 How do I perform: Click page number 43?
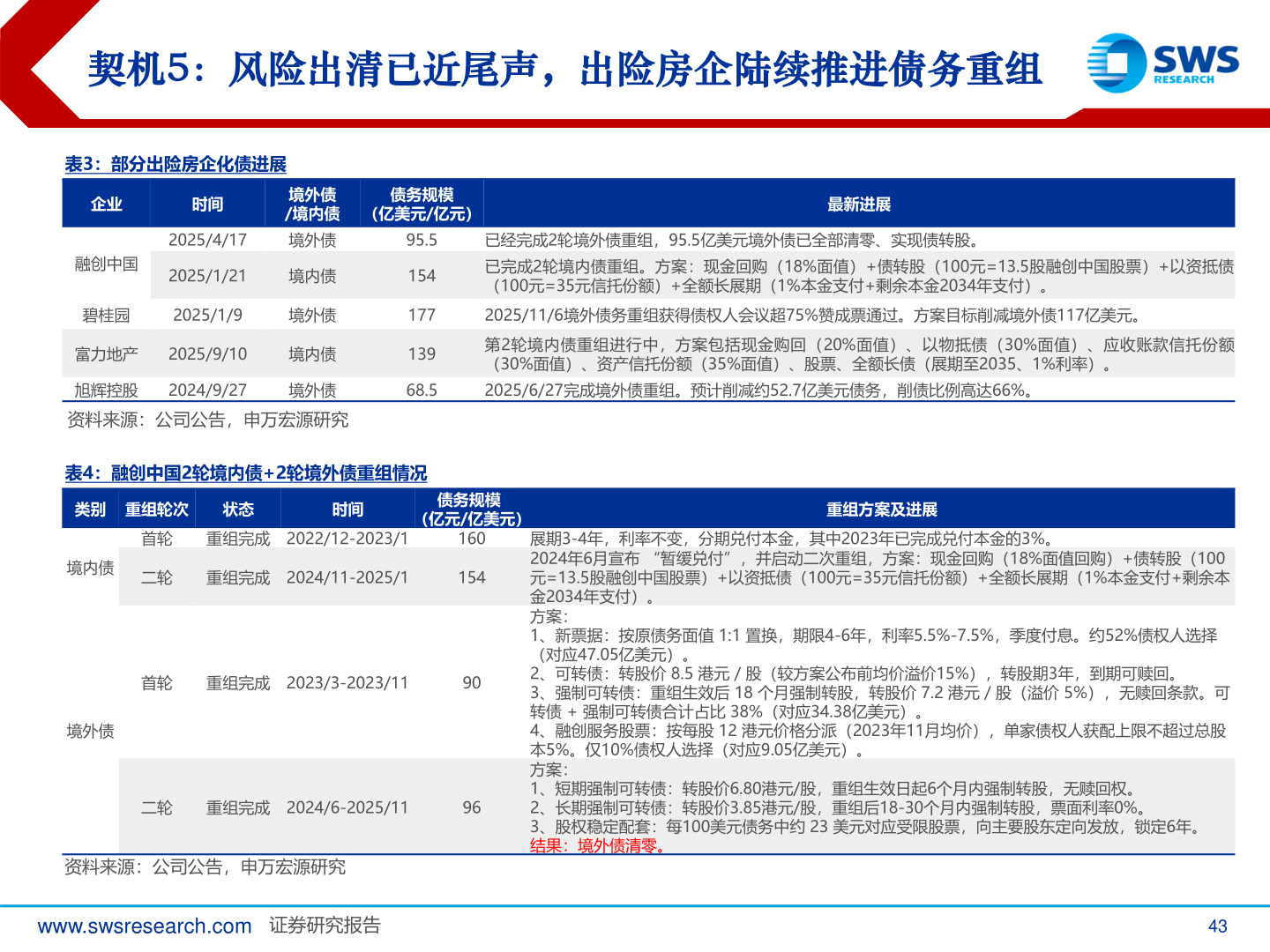point(1218,926)
